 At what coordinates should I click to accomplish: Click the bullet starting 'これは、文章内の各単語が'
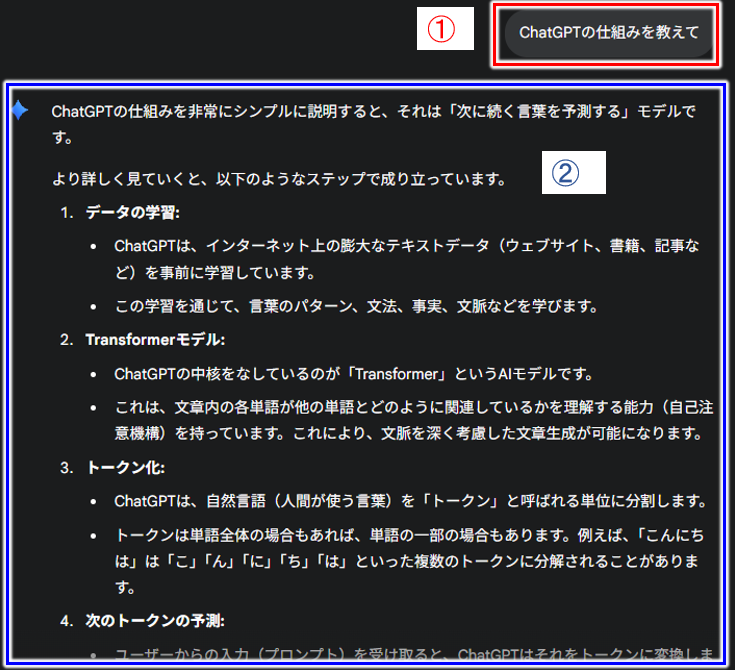coord(414,420)
